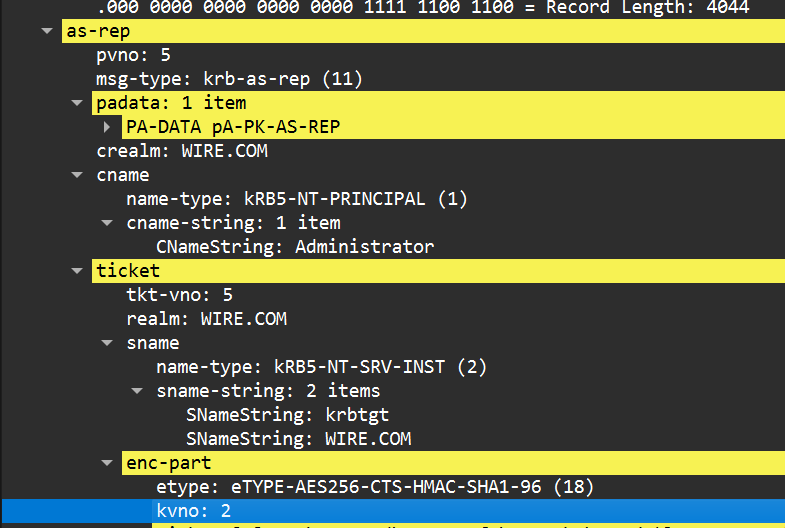Collapse the as-rep tree node
The image size is (785, 528).
click(x=47, y=31)
